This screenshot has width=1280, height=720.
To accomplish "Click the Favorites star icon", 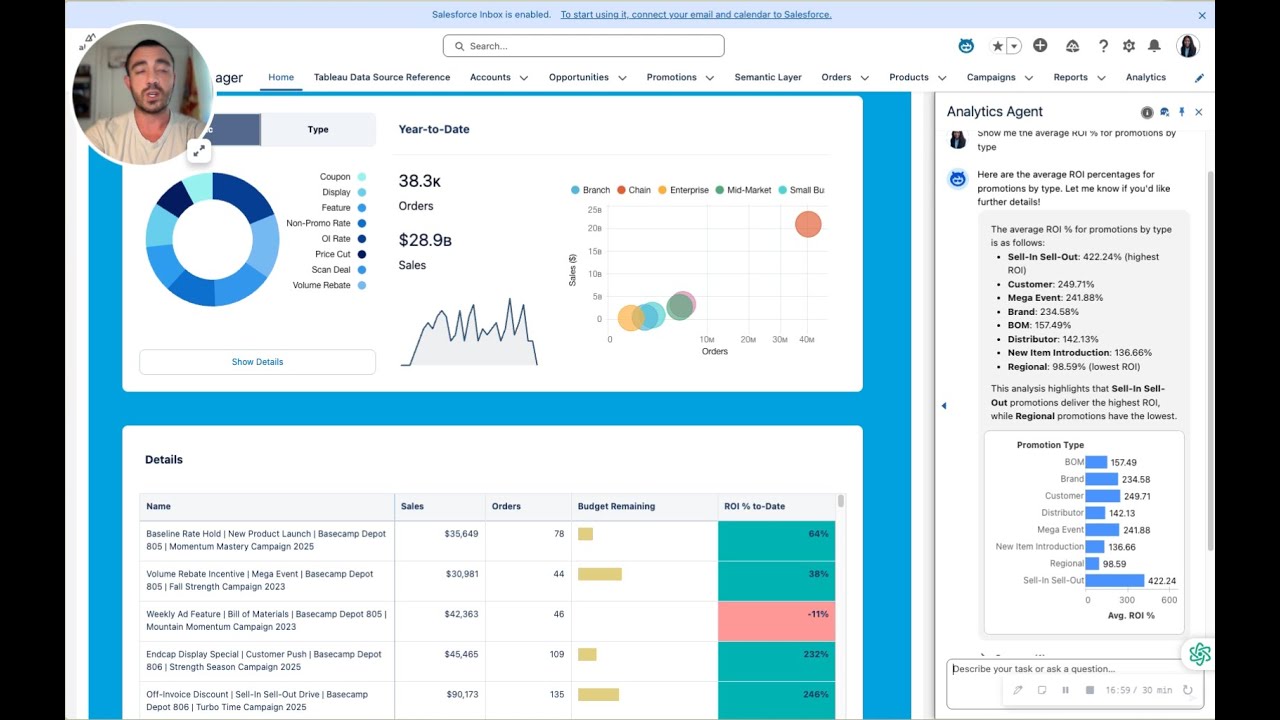I will [x=997, y=46].
